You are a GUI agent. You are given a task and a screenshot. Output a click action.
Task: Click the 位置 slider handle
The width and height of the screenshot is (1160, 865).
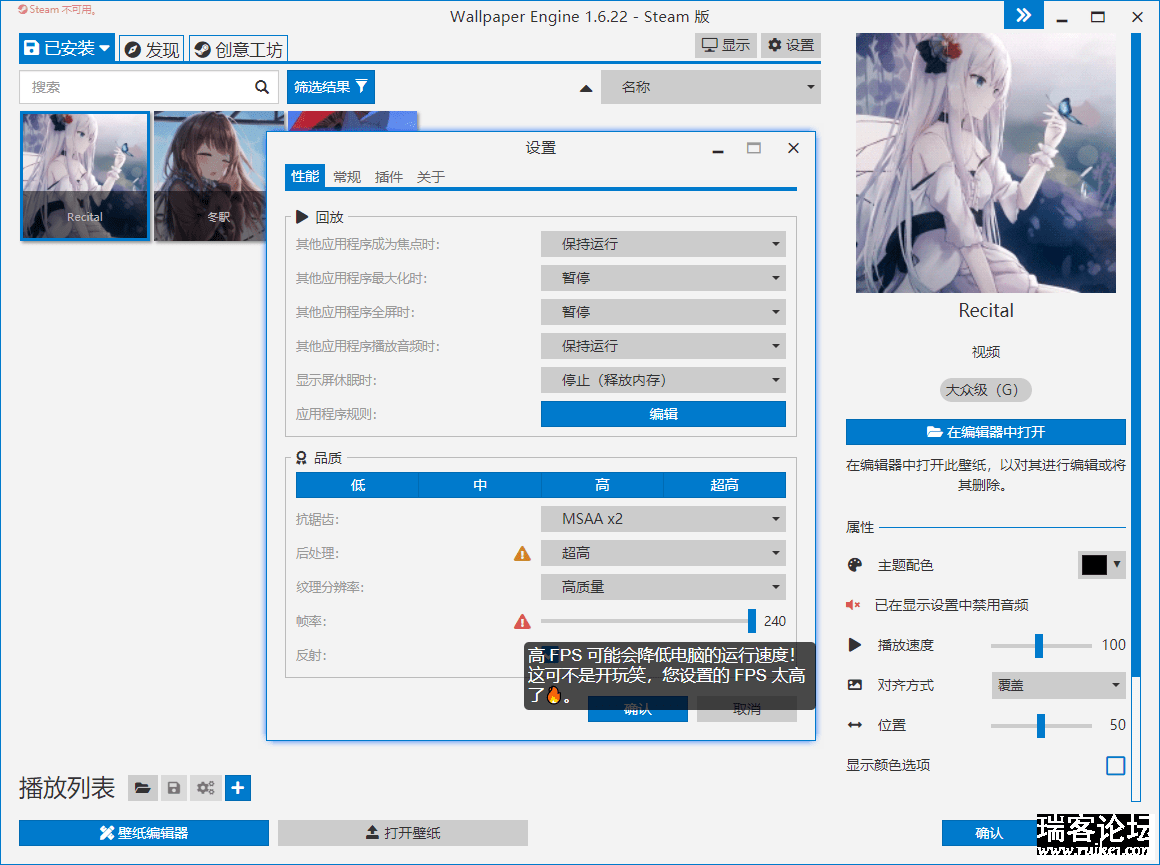[x=1041, y=725]
